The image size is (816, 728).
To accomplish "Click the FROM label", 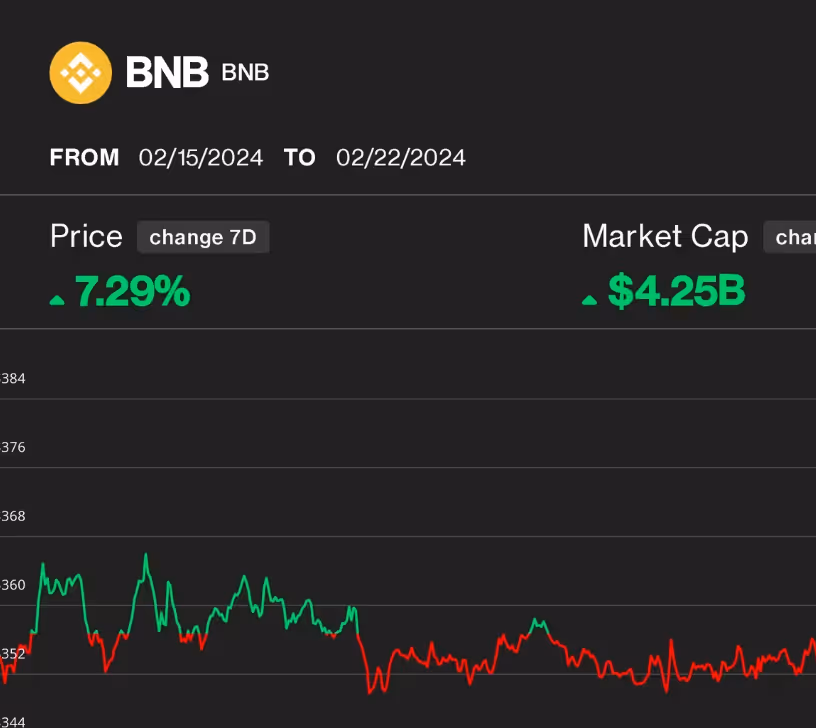I will click(84, 158).
